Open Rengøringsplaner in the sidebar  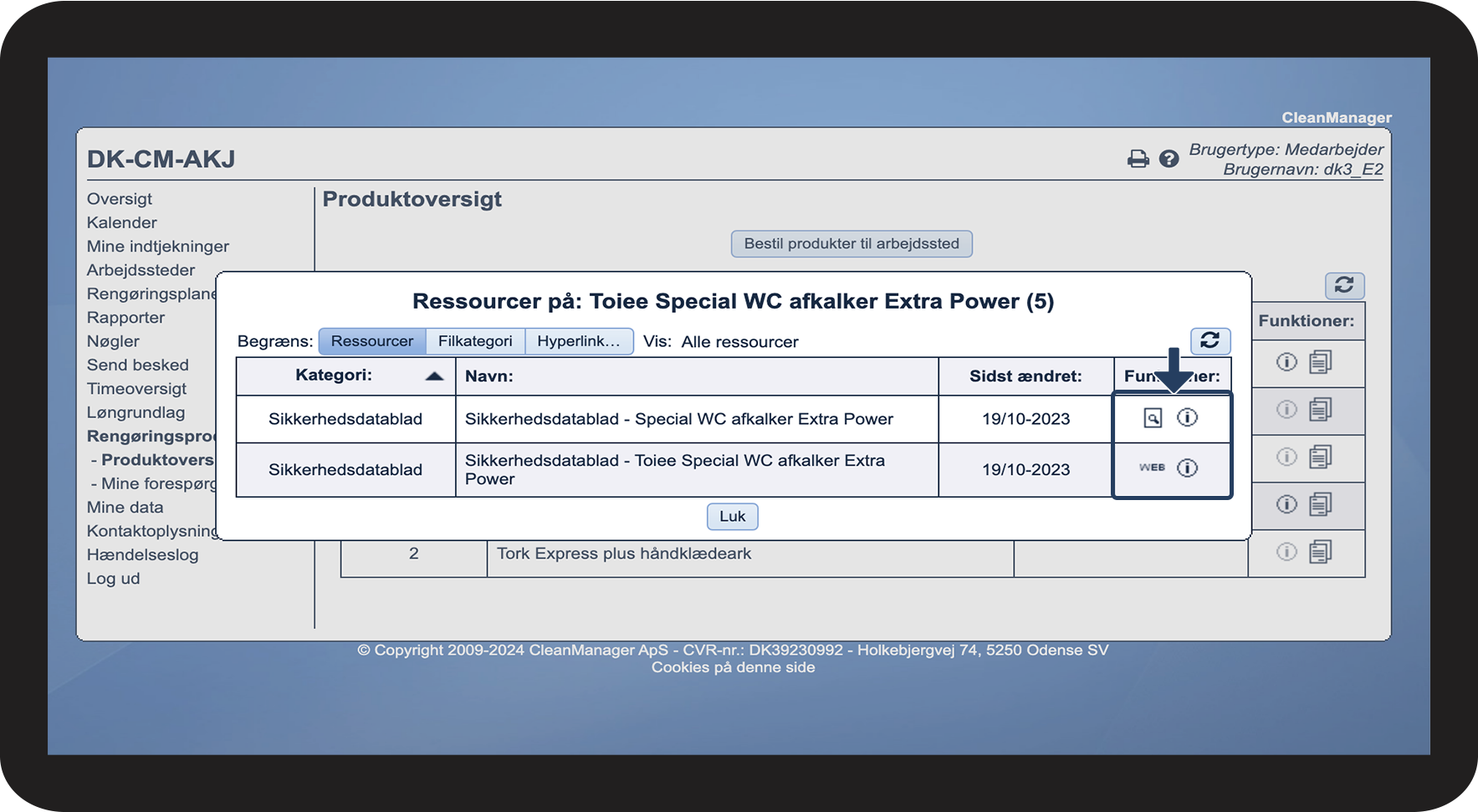tap(151, 294)
